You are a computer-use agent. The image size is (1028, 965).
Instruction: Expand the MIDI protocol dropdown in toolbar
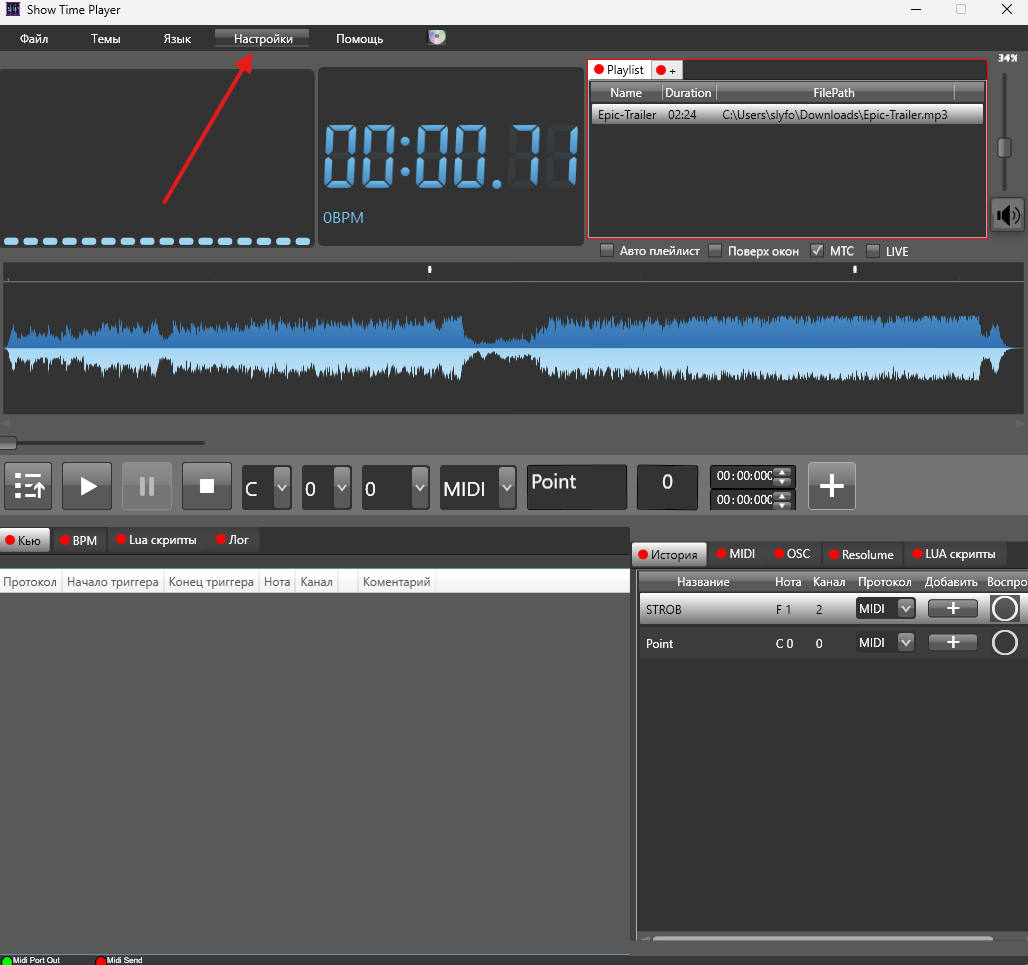click(507, 488)
